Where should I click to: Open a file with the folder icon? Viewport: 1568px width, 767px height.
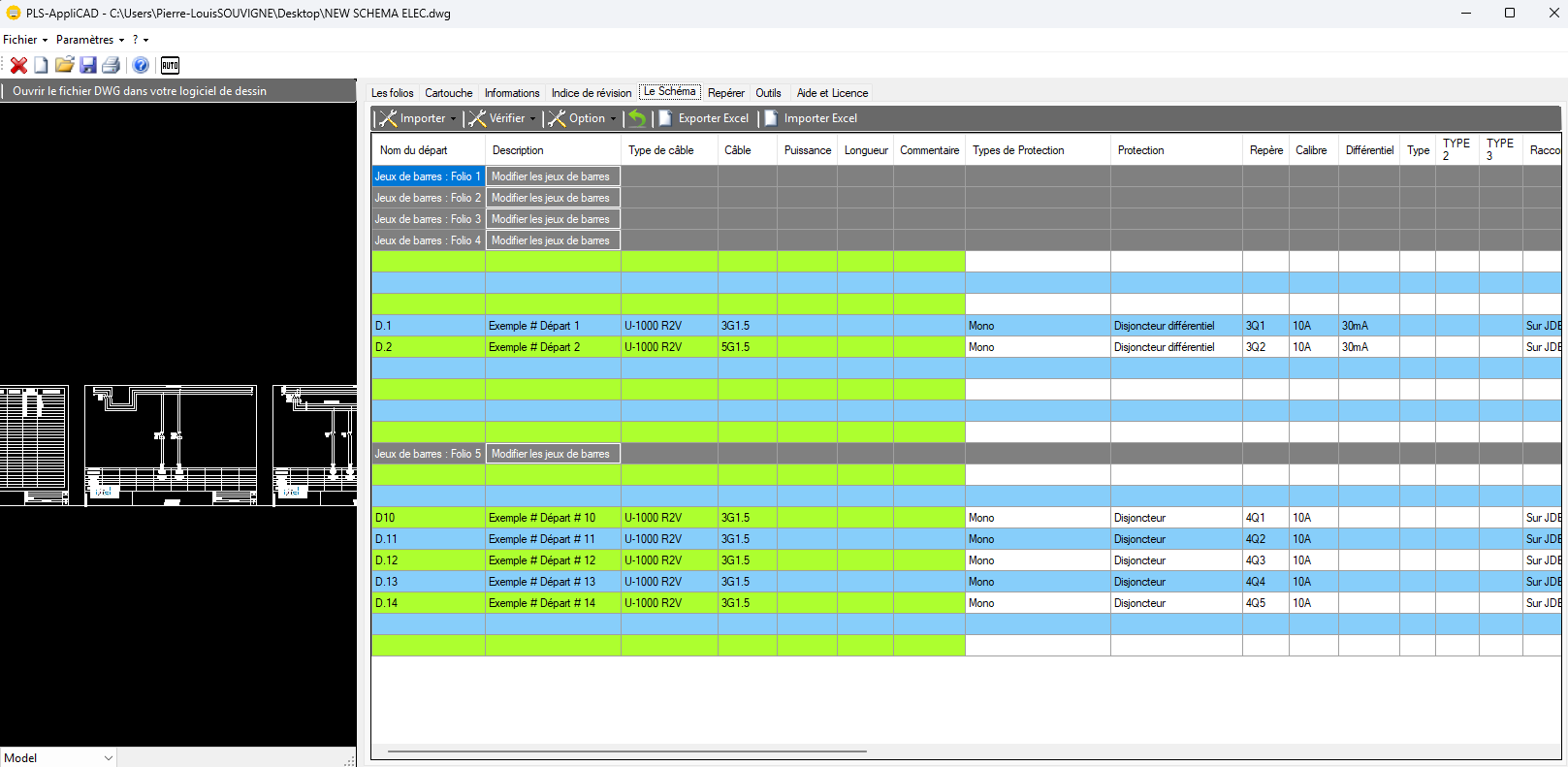tap(64, 65)
